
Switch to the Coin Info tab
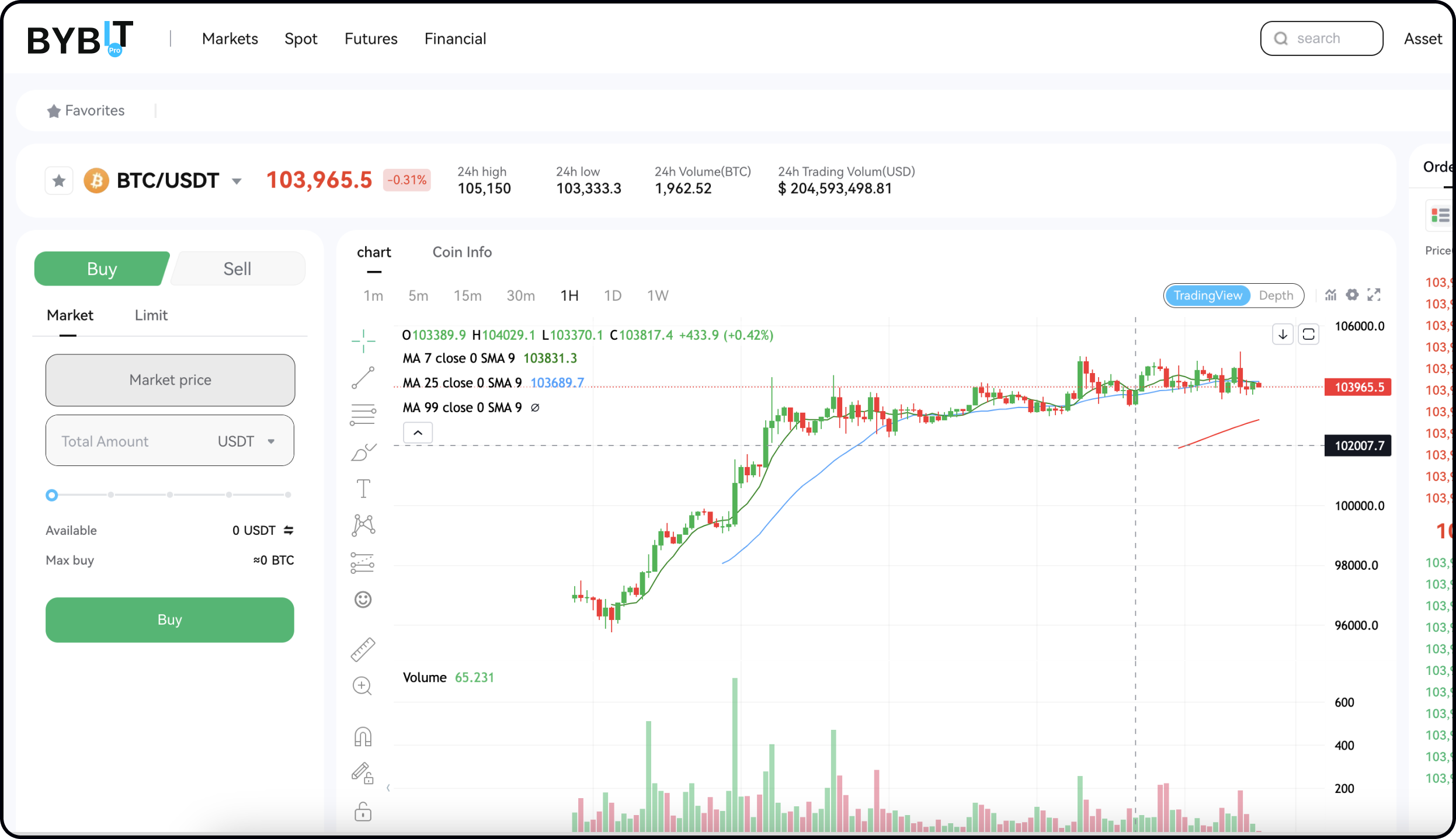coord(462,252)
